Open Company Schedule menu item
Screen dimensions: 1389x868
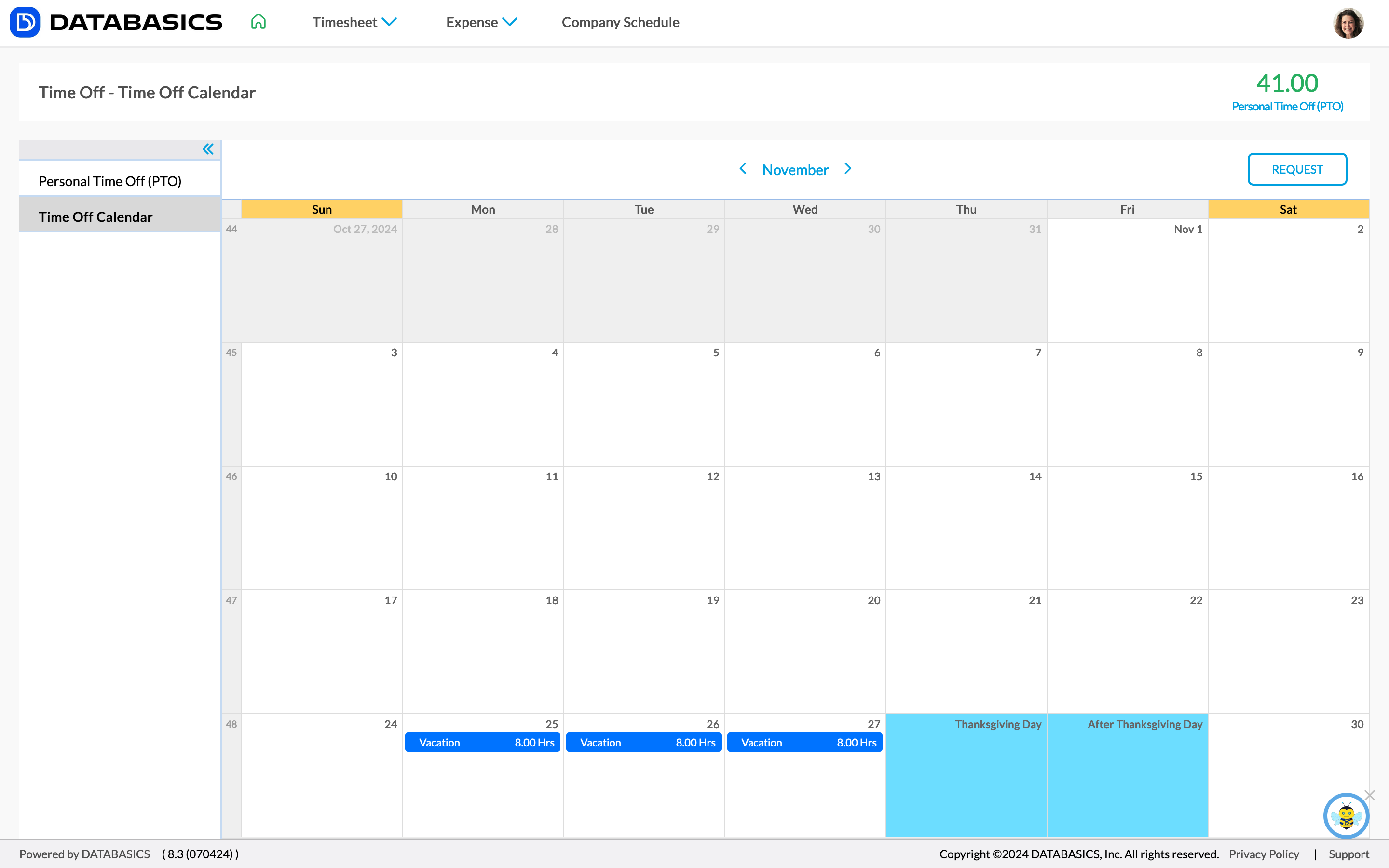point(620,22)
